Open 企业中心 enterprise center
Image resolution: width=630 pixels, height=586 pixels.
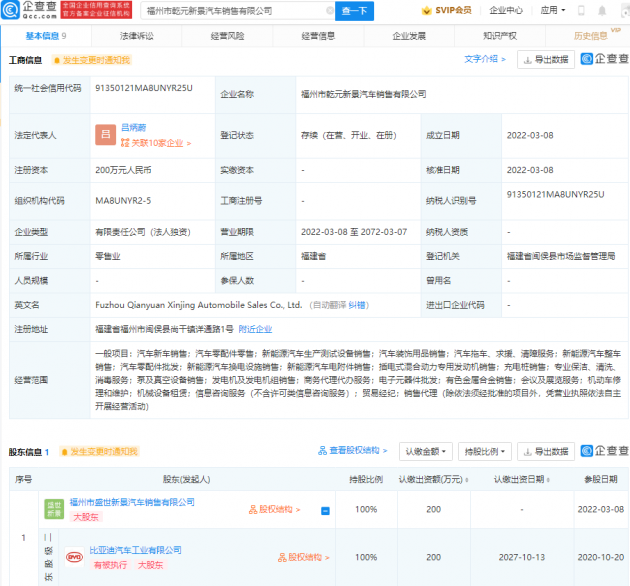tap(506, 10)
